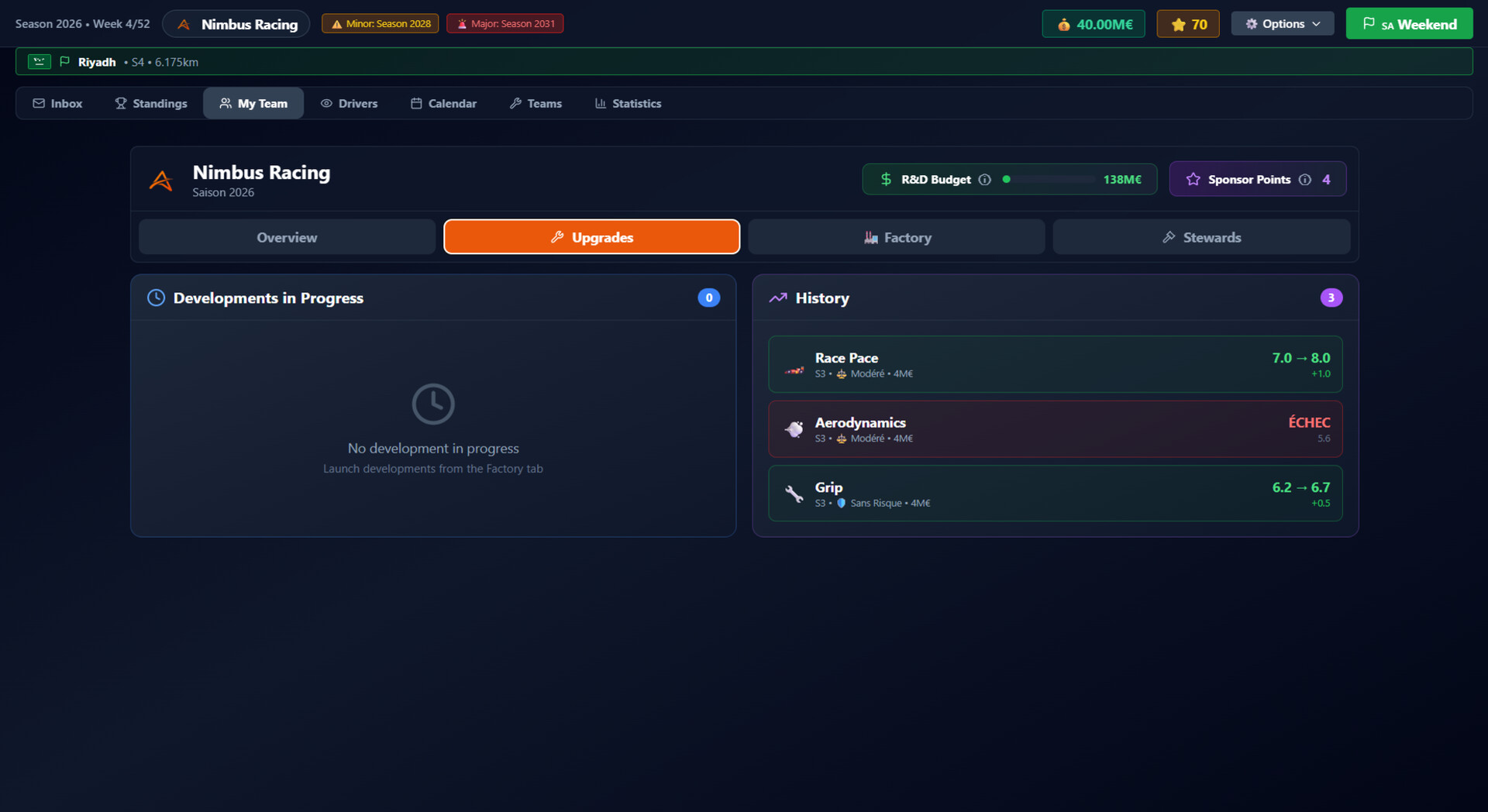Click the money bag icon showing 40.00M€
This screenshot has width=1488, height=812.
[1063, 23]
